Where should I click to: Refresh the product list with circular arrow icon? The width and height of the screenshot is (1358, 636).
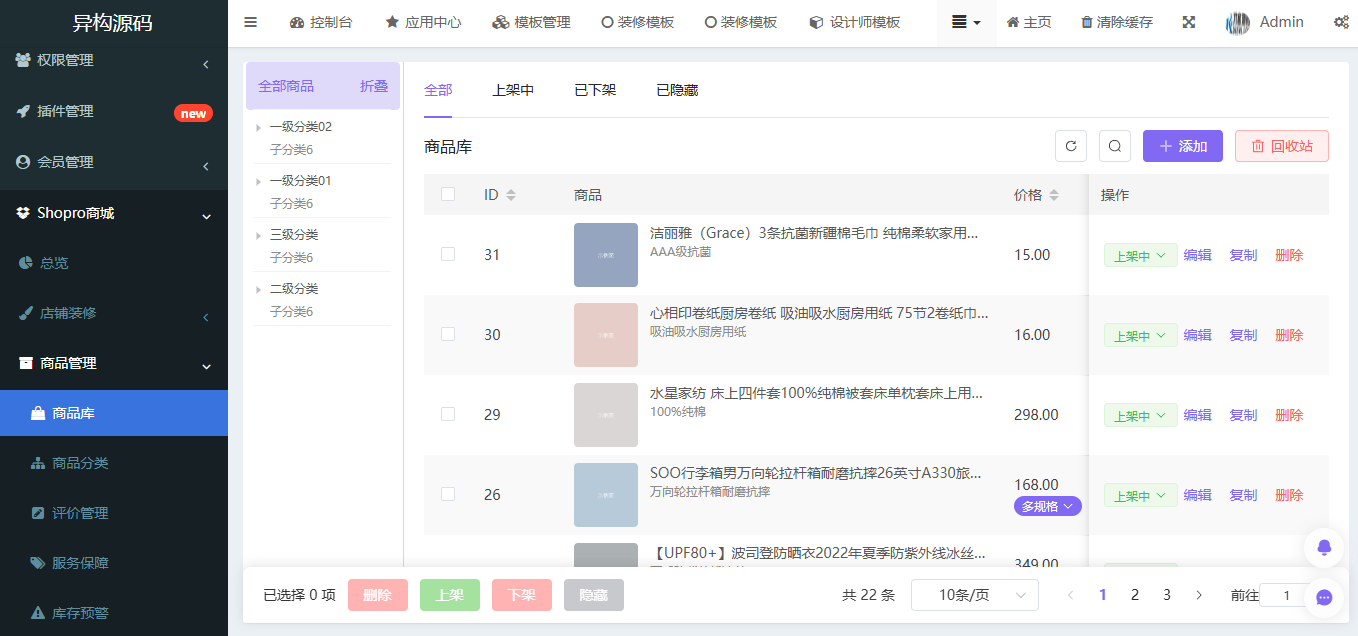(1071, 145)
